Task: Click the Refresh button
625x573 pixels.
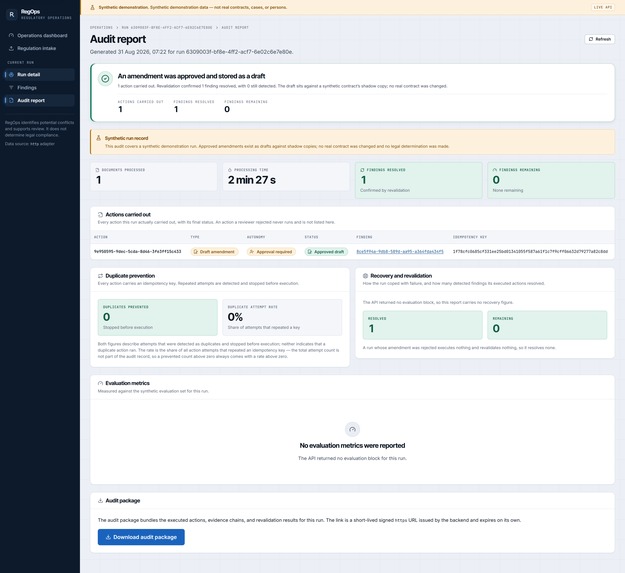Action: coord(599,39)
